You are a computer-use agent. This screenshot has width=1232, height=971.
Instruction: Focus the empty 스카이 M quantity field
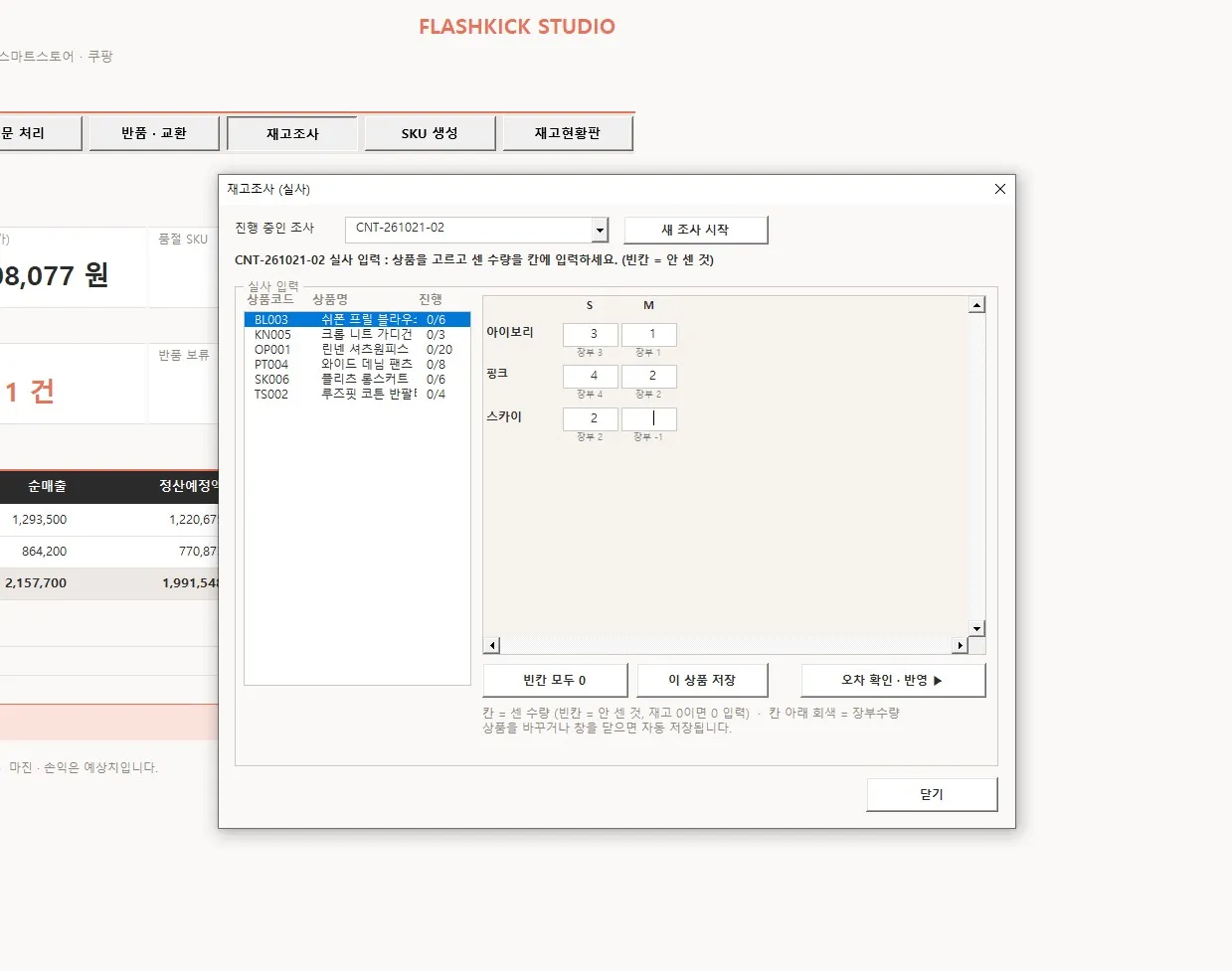click(x=649, y=418)
